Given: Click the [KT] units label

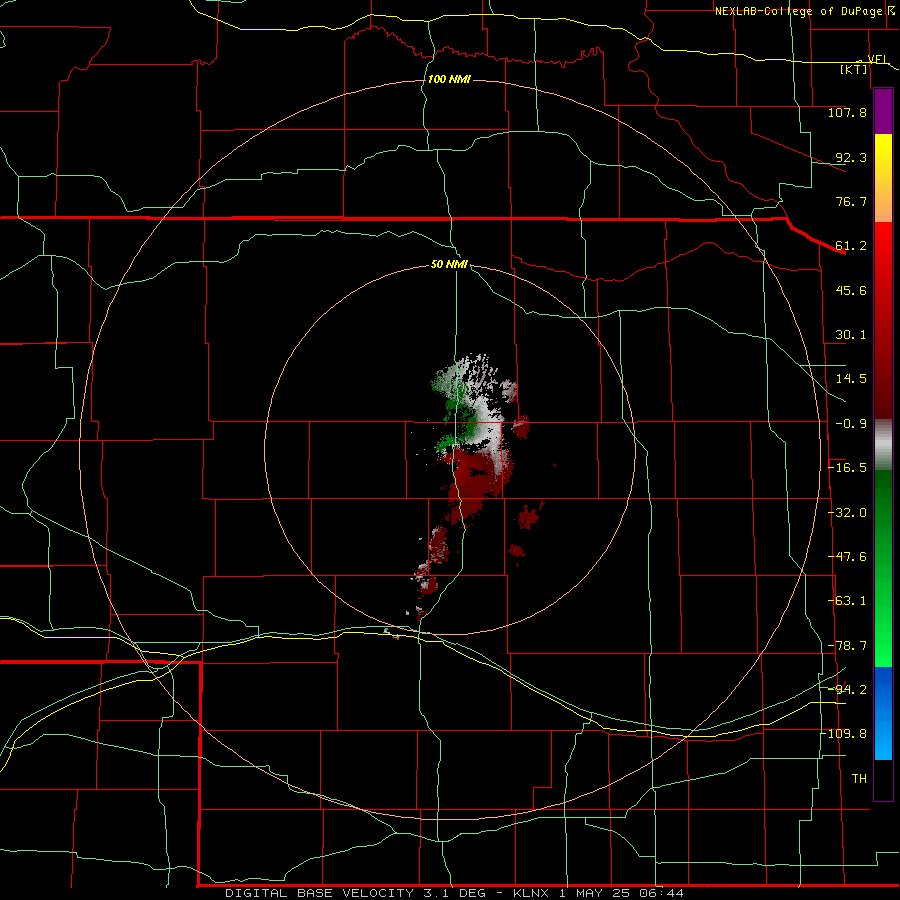Looking at the screenshot, I should [854, 69].
